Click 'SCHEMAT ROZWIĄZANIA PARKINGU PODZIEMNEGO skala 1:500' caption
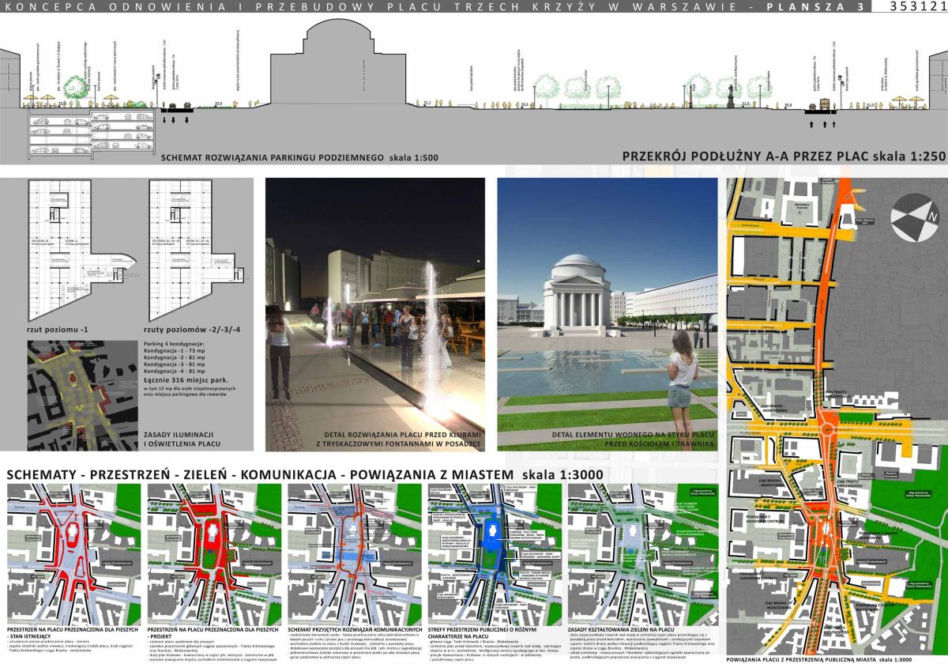Screen dimensions: 948x664 299,158
